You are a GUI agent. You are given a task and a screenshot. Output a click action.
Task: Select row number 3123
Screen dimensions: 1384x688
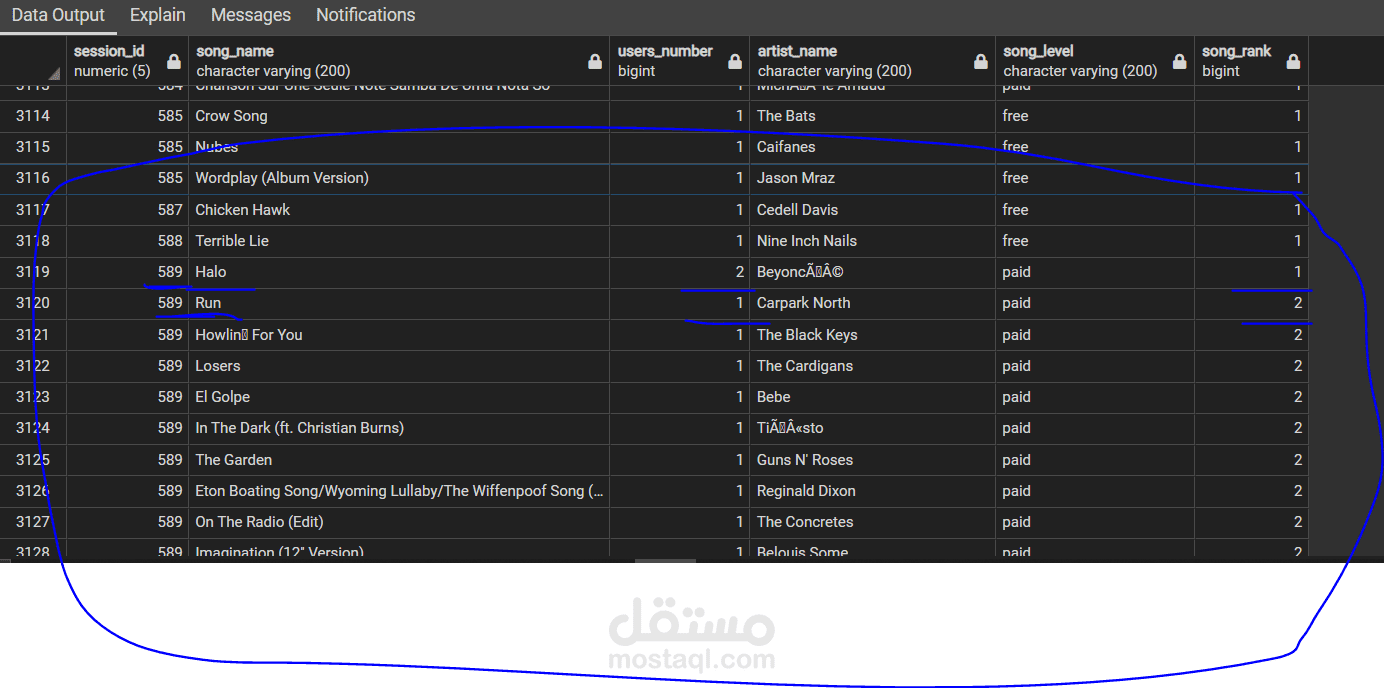pos(33,397)
